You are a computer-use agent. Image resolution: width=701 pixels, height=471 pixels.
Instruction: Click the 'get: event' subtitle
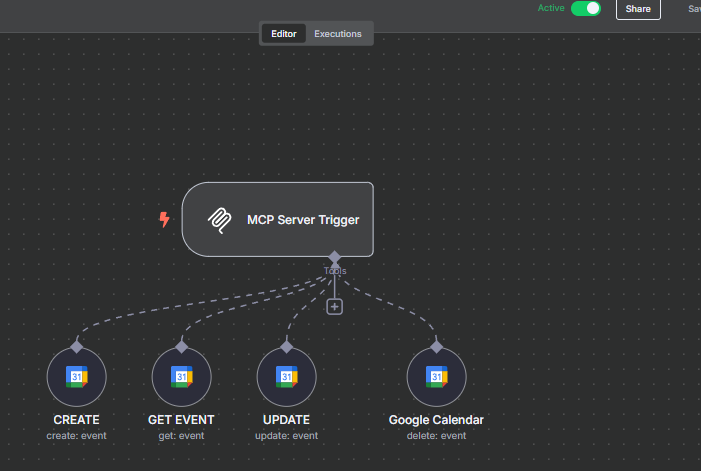pyautogui.click(x=181, y=436)
